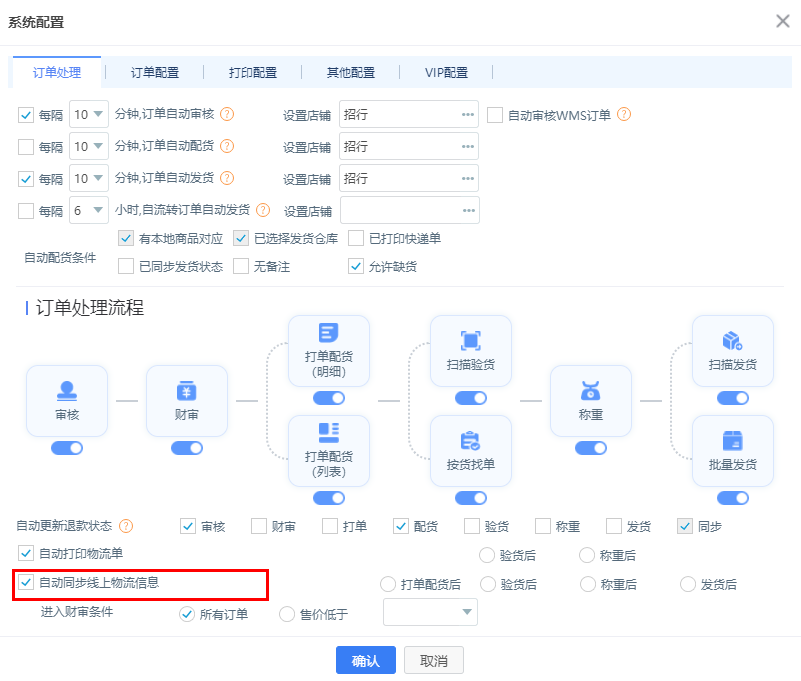
Task: Switch to 订单配置 tab
Action: [x=155, y=73]
